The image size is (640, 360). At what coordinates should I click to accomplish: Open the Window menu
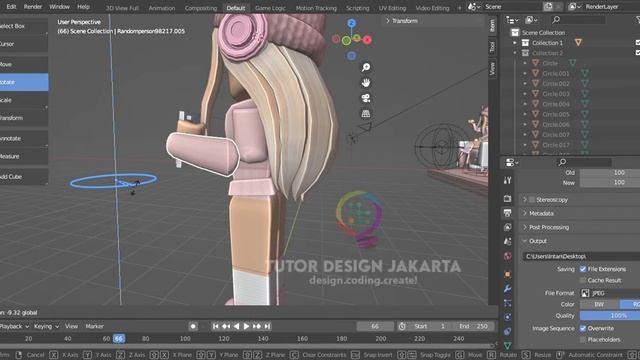point(59,7)
